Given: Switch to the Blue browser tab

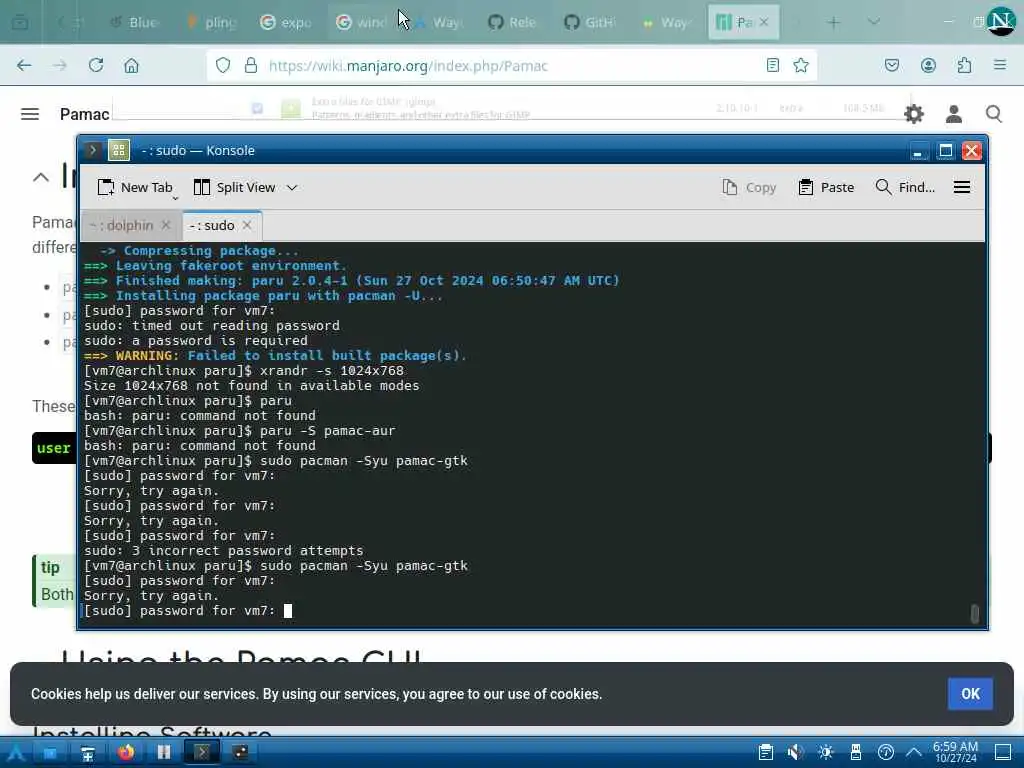Looking at the screenshot, I should [135, 22].
